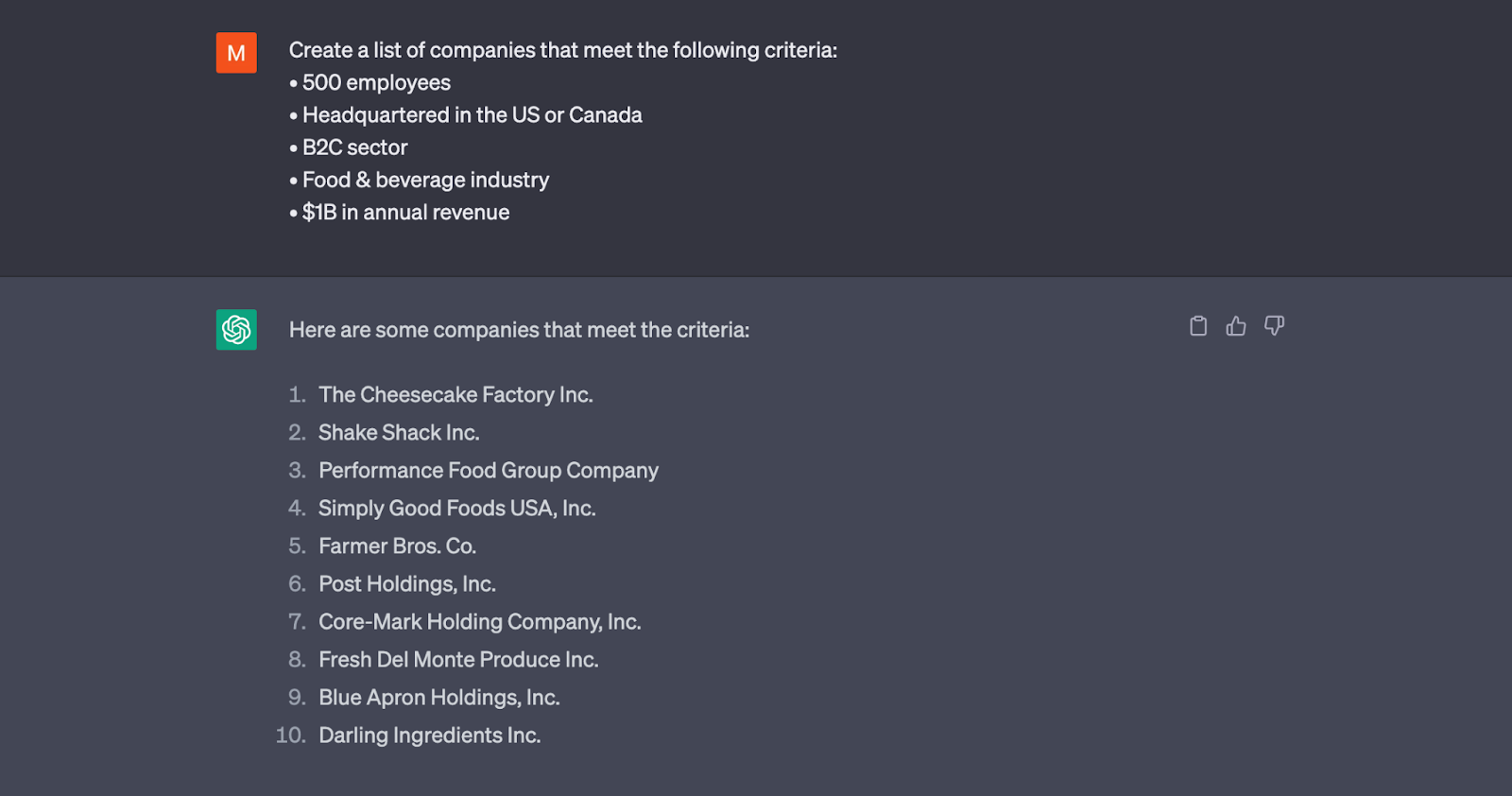This screenshot has width=1512, height=796.
Task: Click Fresh Del Monte Produce Inc.
Action: 458,660
